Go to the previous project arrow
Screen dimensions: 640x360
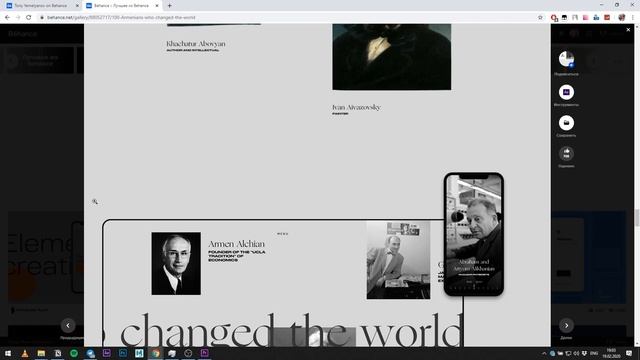tap(68, 325)
